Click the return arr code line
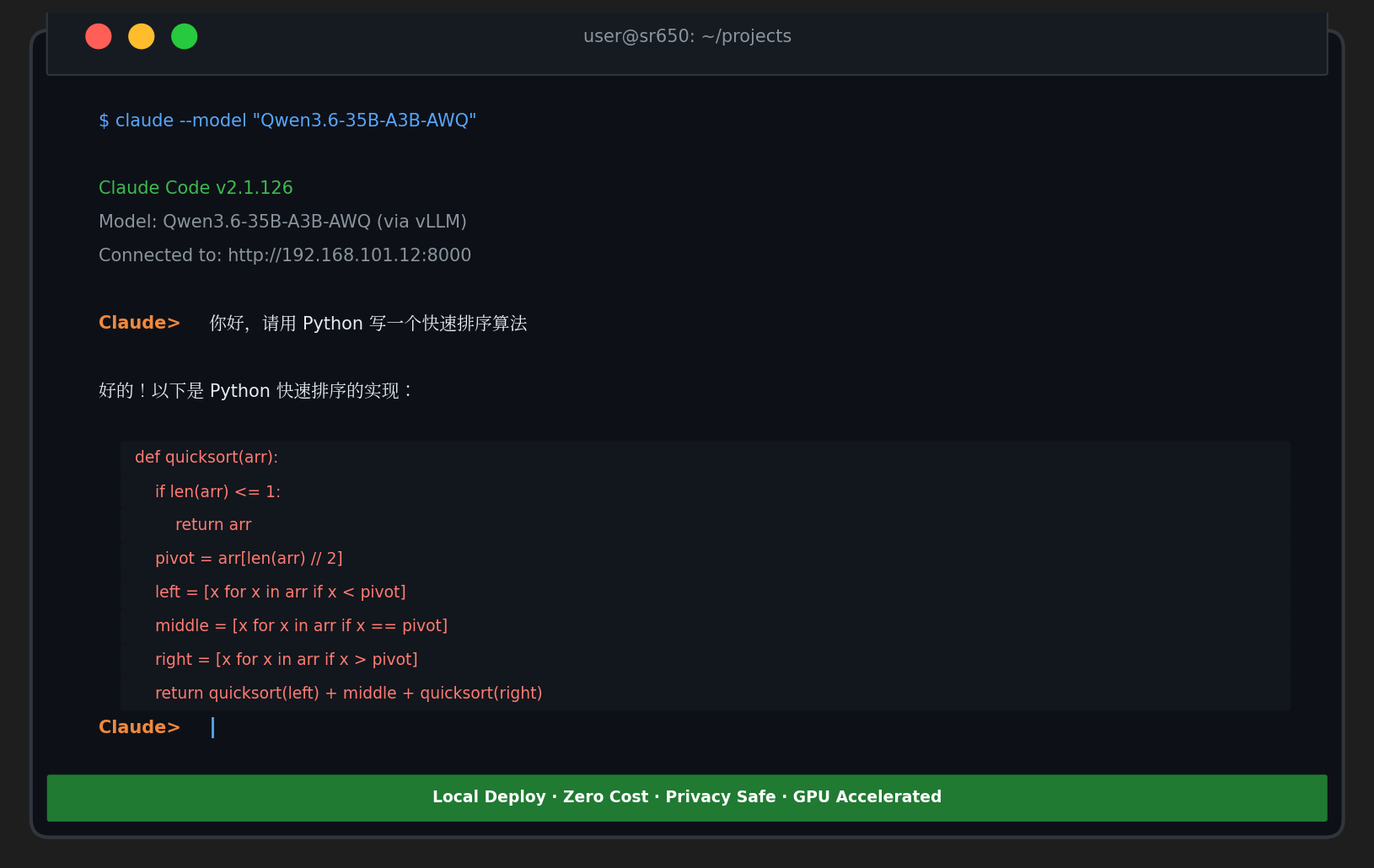Viewport: 1374px width, 868px height. click(x=213, y=525)
